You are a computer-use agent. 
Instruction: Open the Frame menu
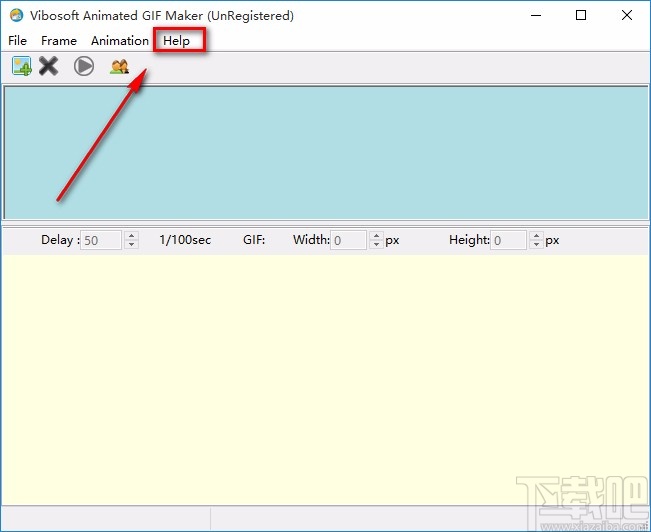[59, 41]
